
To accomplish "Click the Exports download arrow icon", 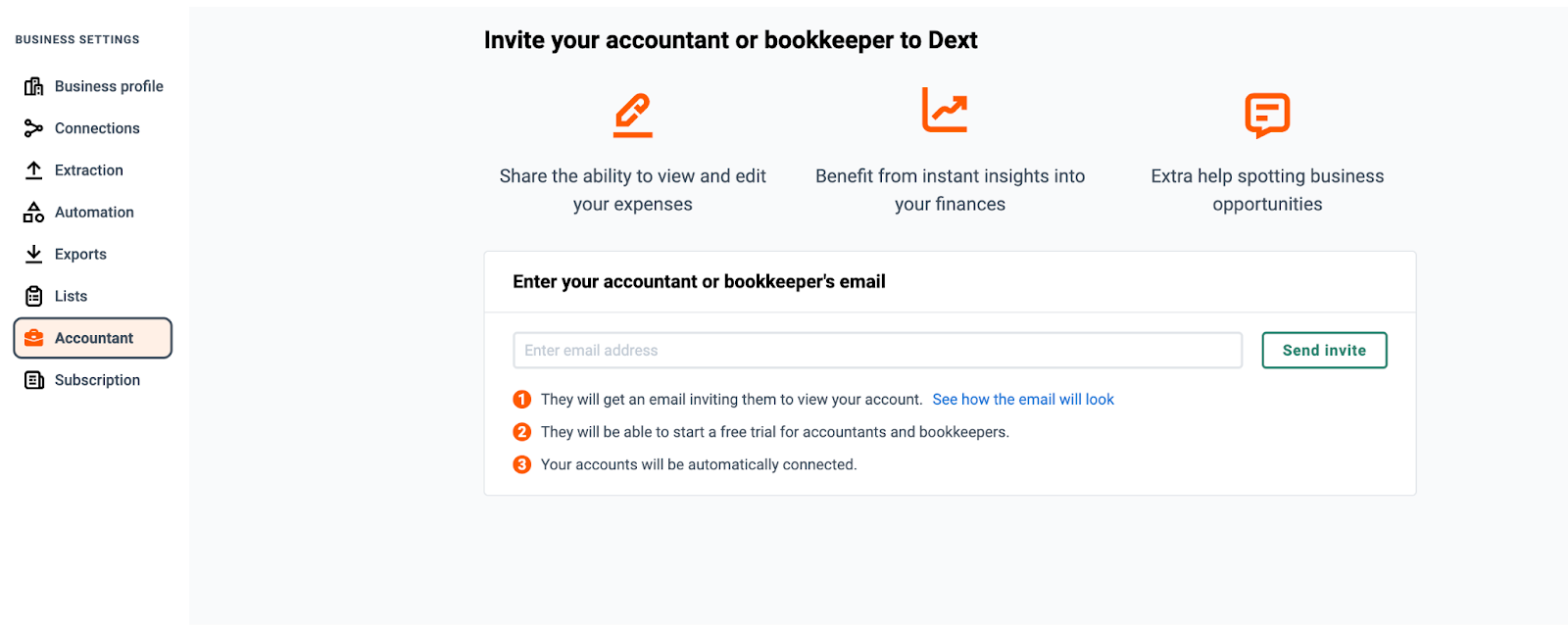I will coord(33,254).
